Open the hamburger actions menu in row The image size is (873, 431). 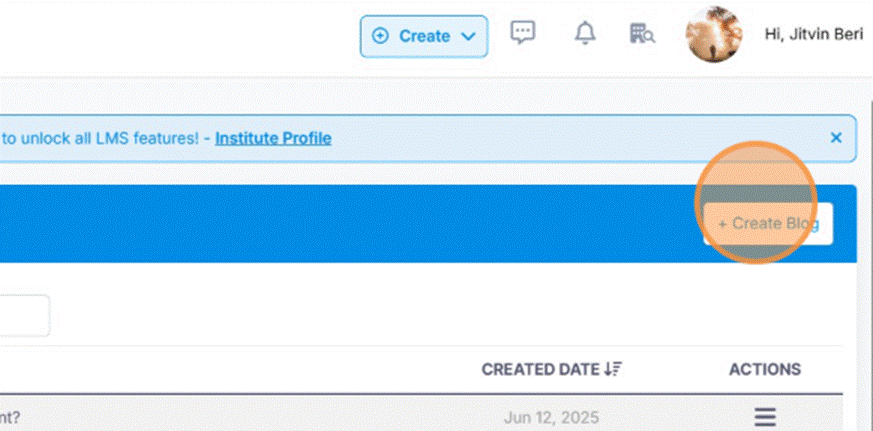pyautogui.click(x=765, y=416)
